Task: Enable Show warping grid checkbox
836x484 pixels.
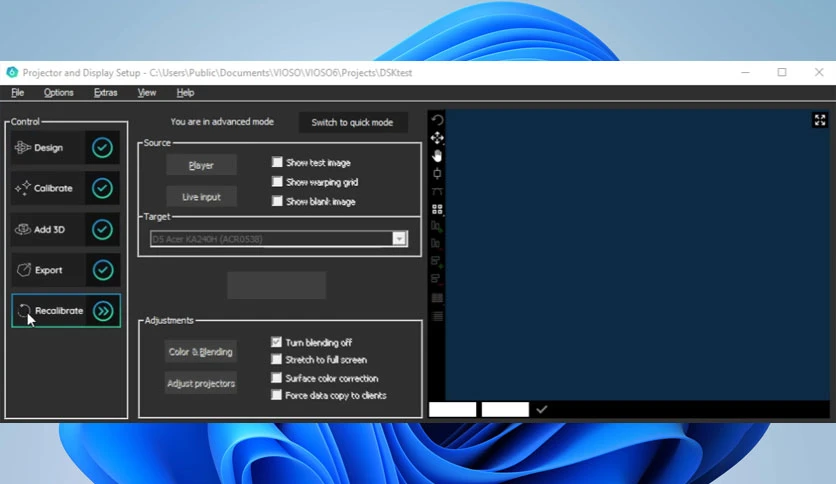Action: click(277, 182)
